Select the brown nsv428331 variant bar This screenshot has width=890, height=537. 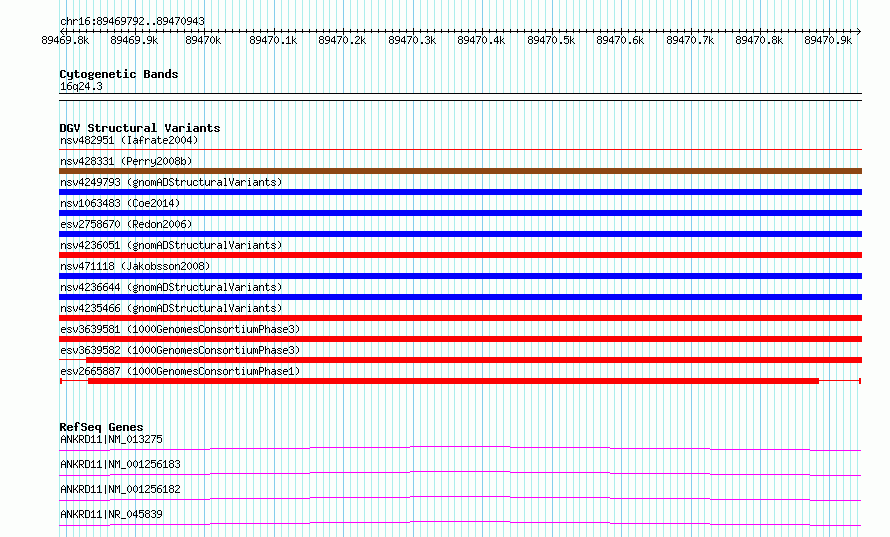coord(460,171)
